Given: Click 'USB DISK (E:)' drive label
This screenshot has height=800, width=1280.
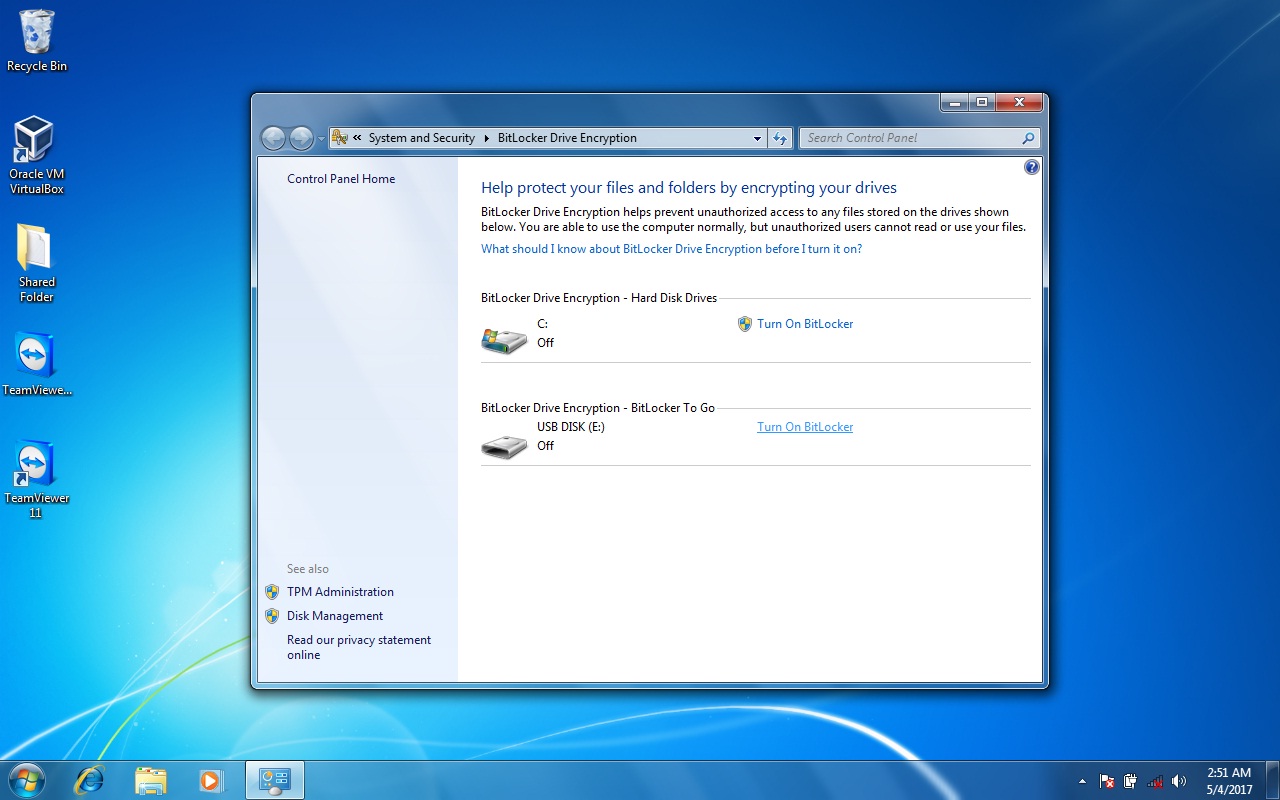Looking at the screenshot, I should click(571, 427).
